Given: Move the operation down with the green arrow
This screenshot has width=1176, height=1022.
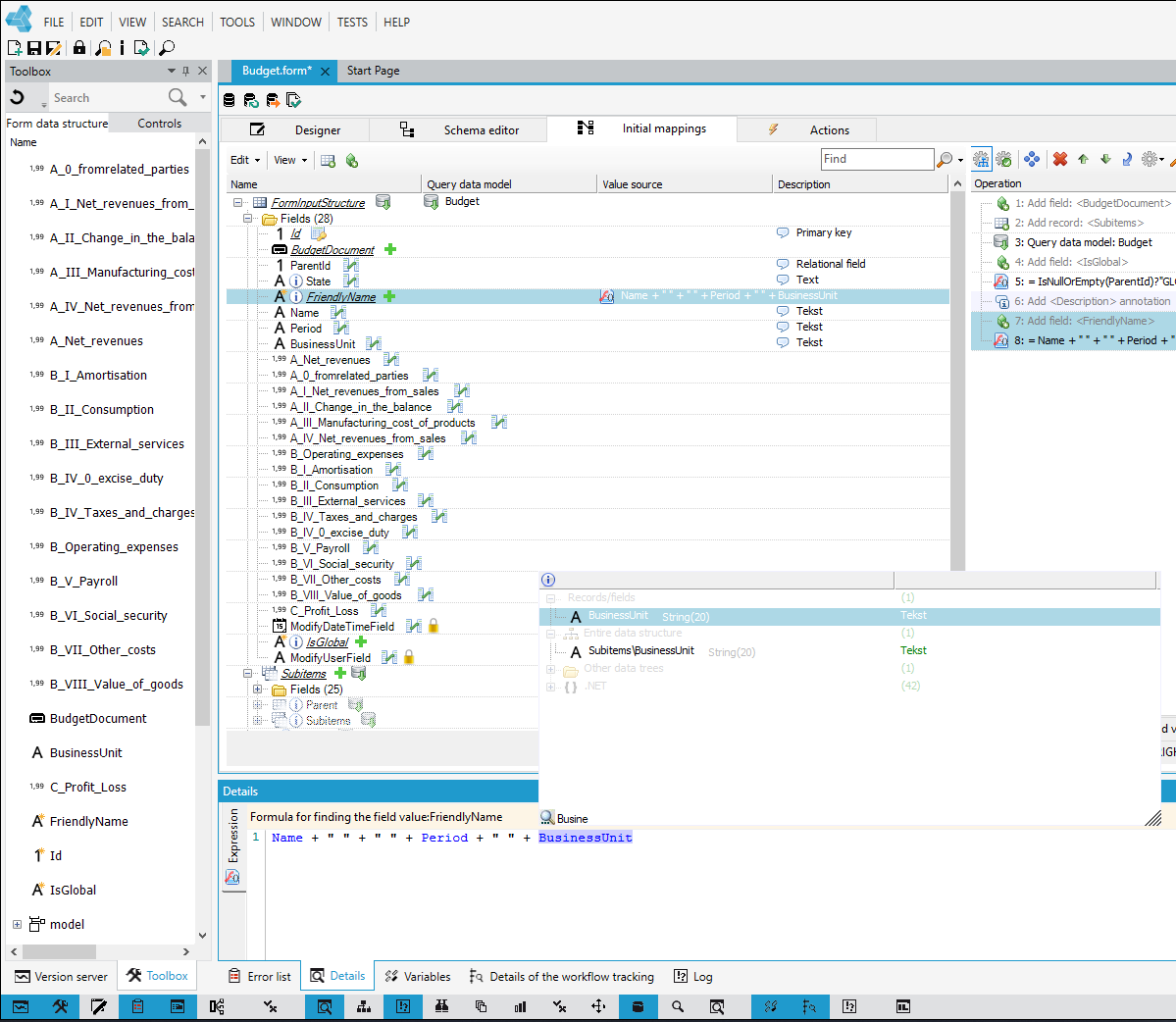Looking at the screenshot, I should tap(1105, 159).
